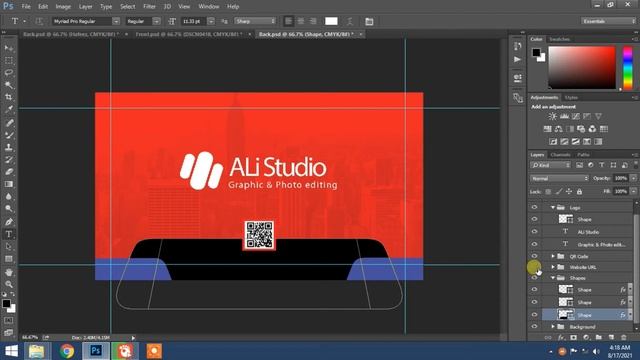Image resolution: width=640 pixels, height=360 pixels.
Task: Click the hue spectrum slider in Color panel
Action: pyautogui.click(x=627, y=68)
